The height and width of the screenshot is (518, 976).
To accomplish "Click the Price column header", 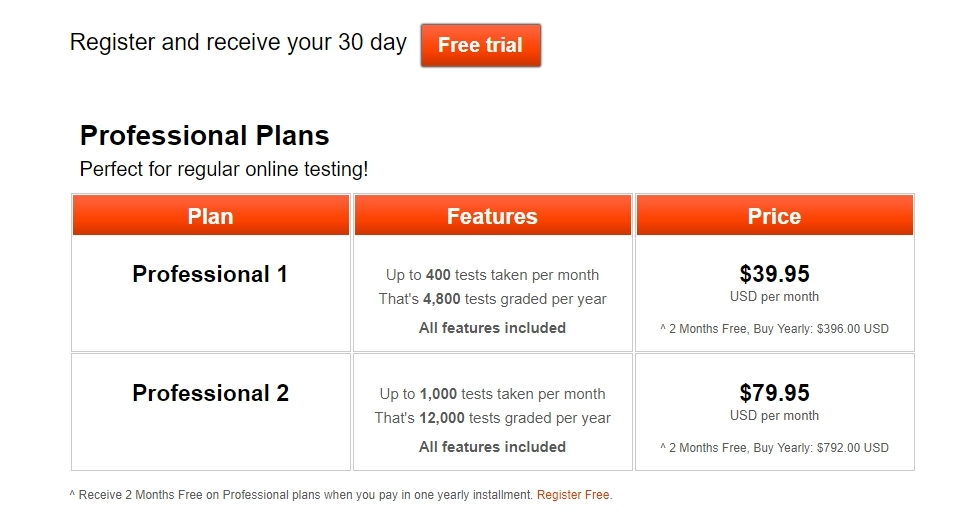I will tap(774, 216).
